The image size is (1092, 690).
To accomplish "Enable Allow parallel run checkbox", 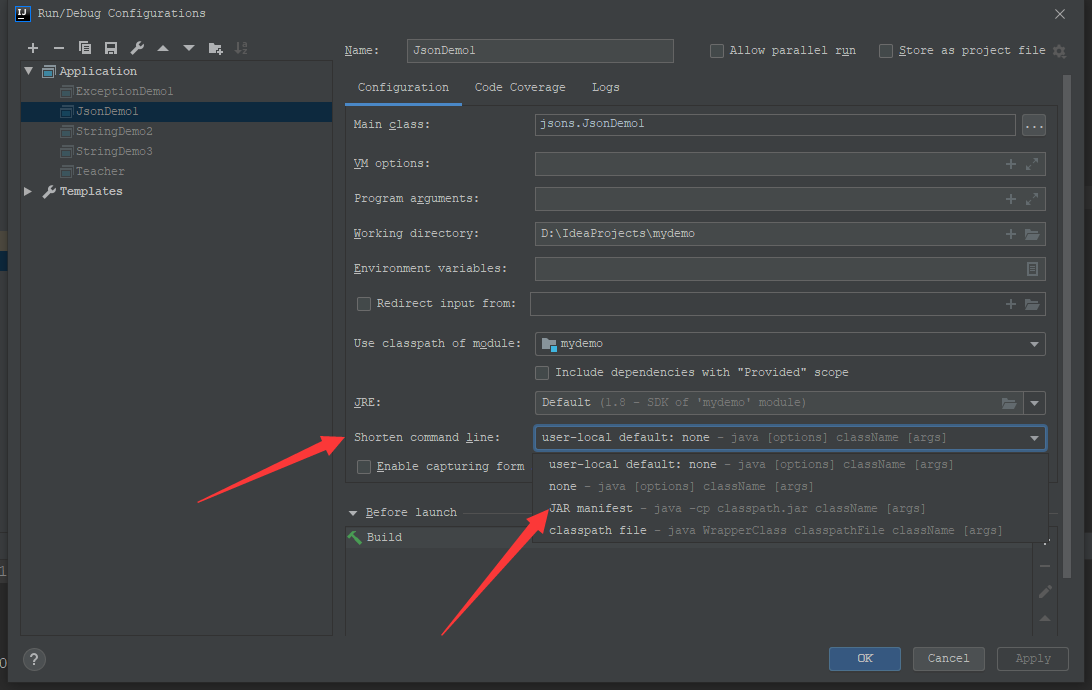I will 716,51.
